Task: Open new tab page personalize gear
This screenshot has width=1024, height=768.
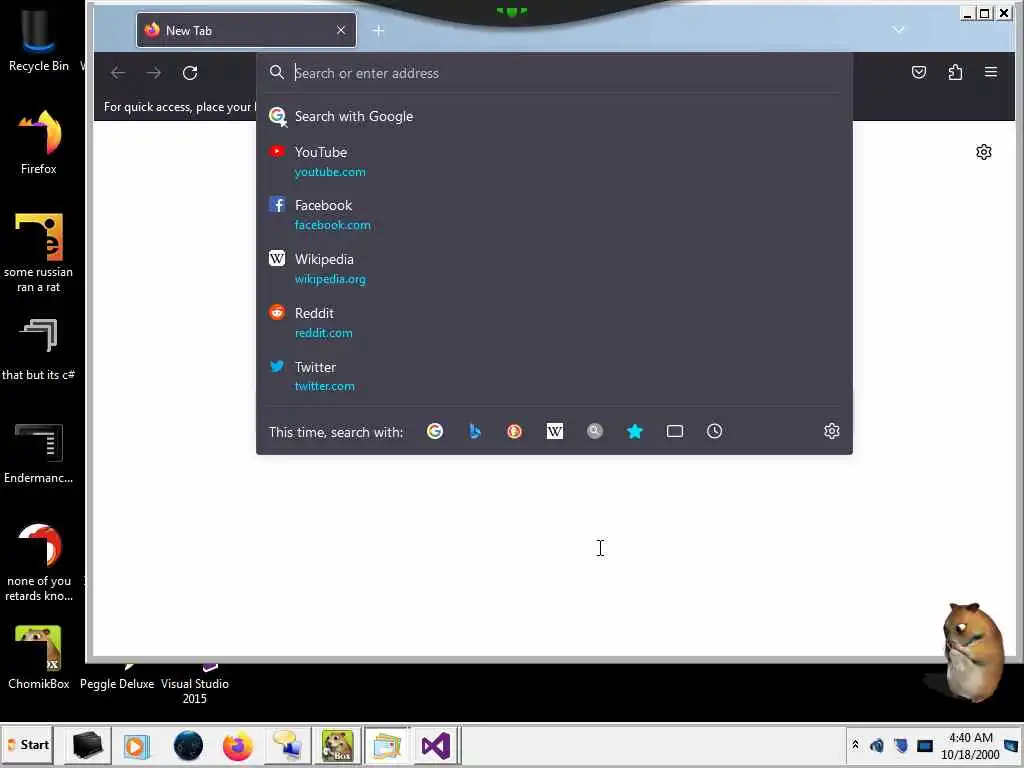Action: (984, 152)
